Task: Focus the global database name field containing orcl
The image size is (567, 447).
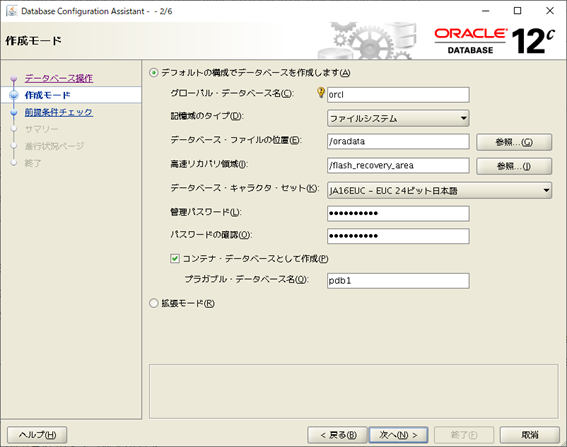Action: tap(398, 95)
